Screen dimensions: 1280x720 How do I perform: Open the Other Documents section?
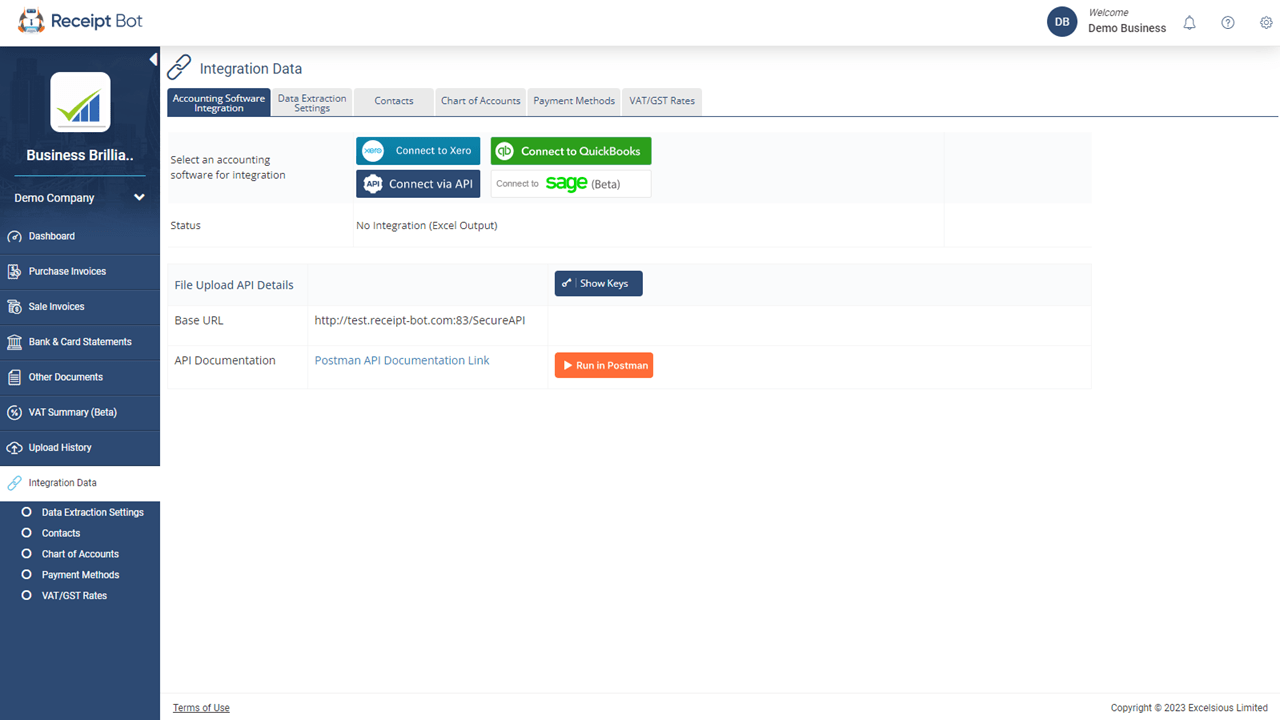pyautogui.click(x=63, y=377)
